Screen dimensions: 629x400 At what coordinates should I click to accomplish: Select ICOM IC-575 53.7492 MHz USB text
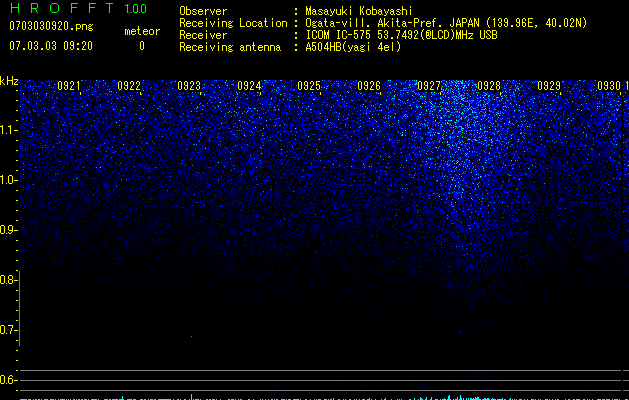click(401, 35)
